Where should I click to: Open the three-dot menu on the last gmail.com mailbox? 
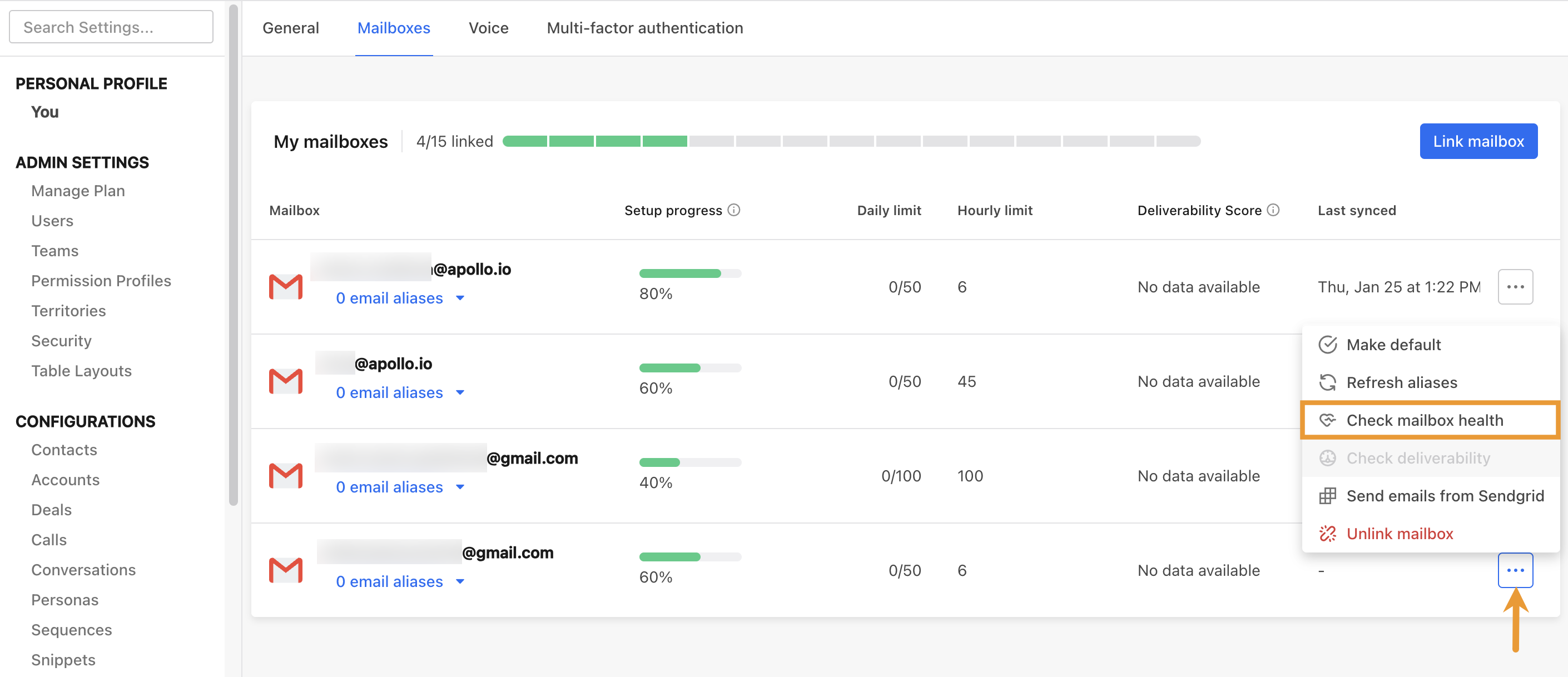1516,570
